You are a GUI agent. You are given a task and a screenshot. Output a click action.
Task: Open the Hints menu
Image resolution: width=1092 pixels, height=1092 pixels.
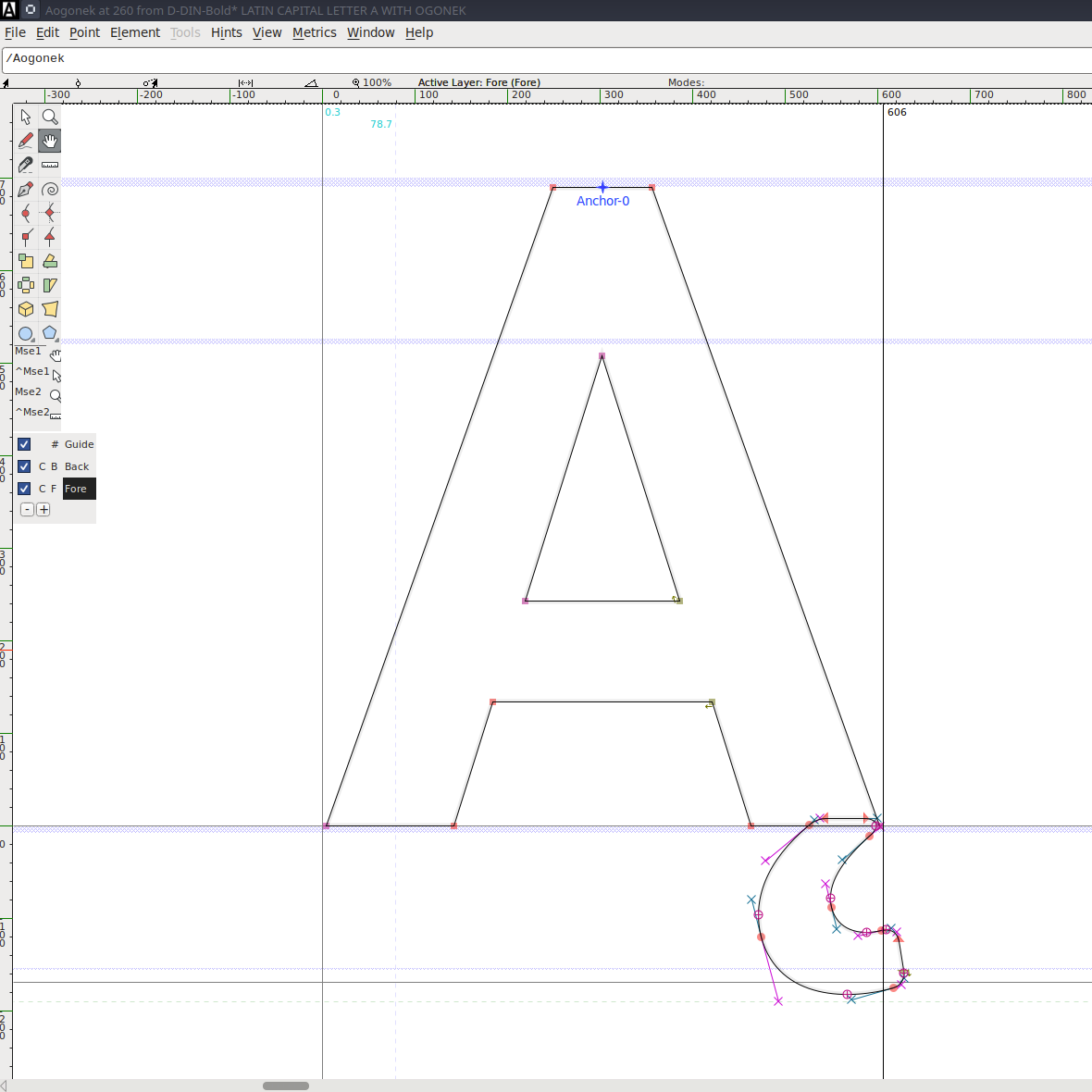(x=227, y=32)
